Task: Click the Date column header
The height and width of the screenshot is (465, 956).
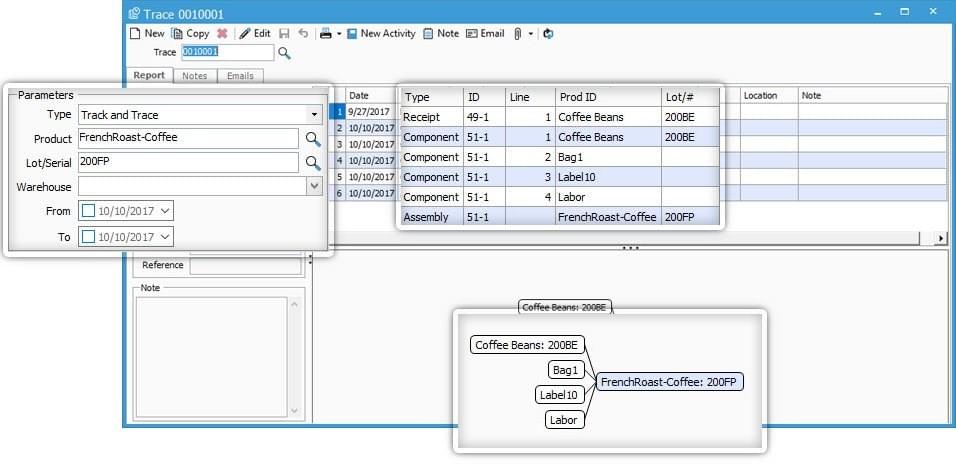Action: [371, 96]
